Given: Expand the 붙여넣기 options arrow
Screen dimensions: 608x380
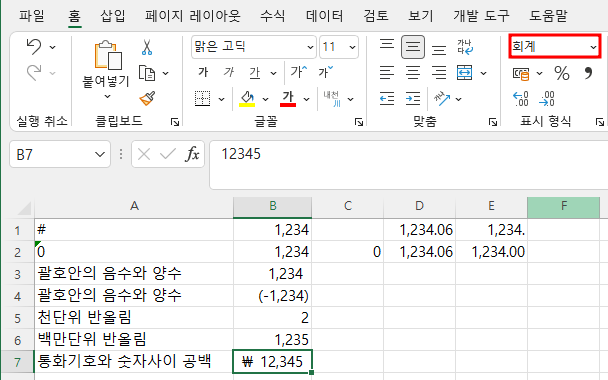Looking at the screenshot, I should click(x=107, y=96).
